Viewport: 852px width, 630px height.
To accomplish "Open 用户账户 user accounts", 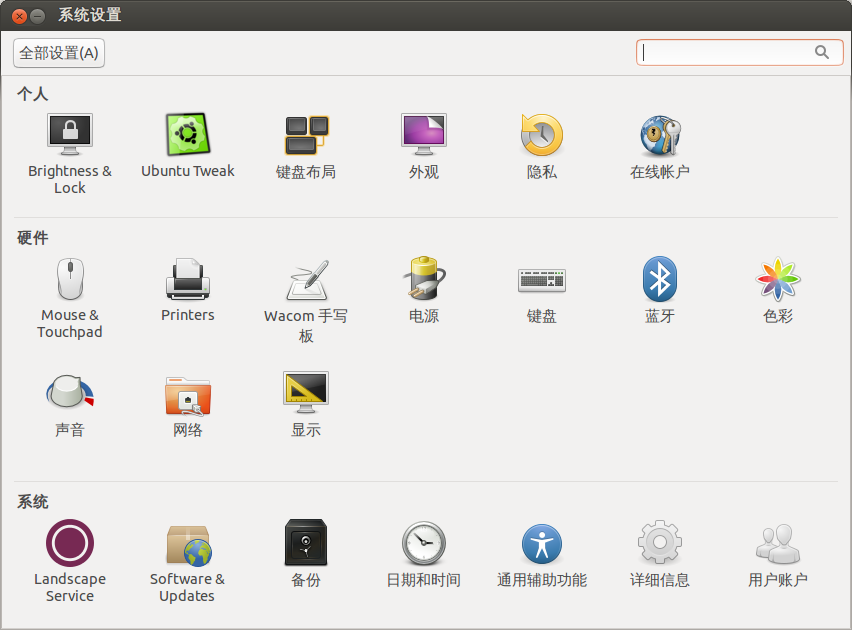I will pos(778,554).
